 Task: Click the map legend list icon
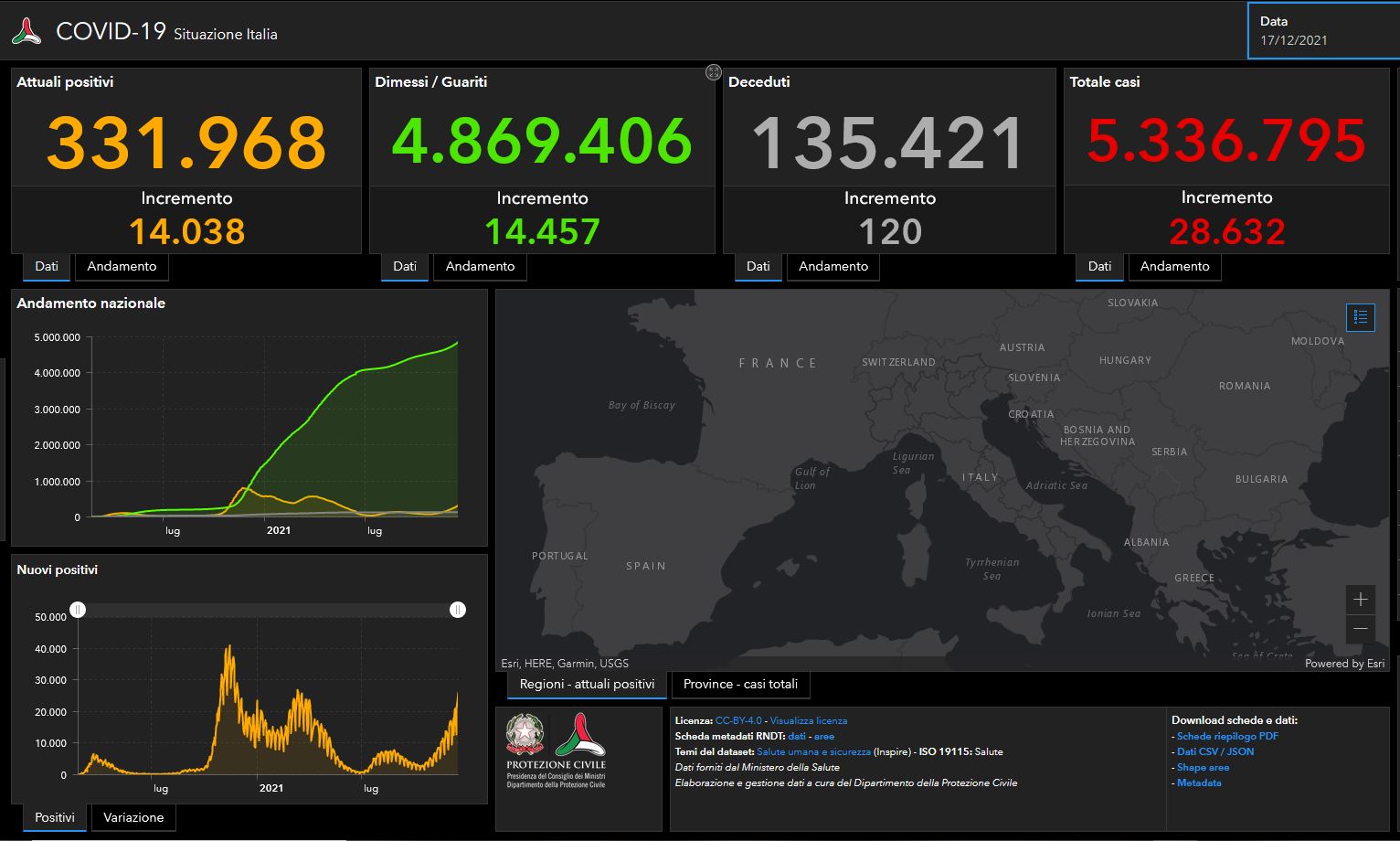(1360, 317)
